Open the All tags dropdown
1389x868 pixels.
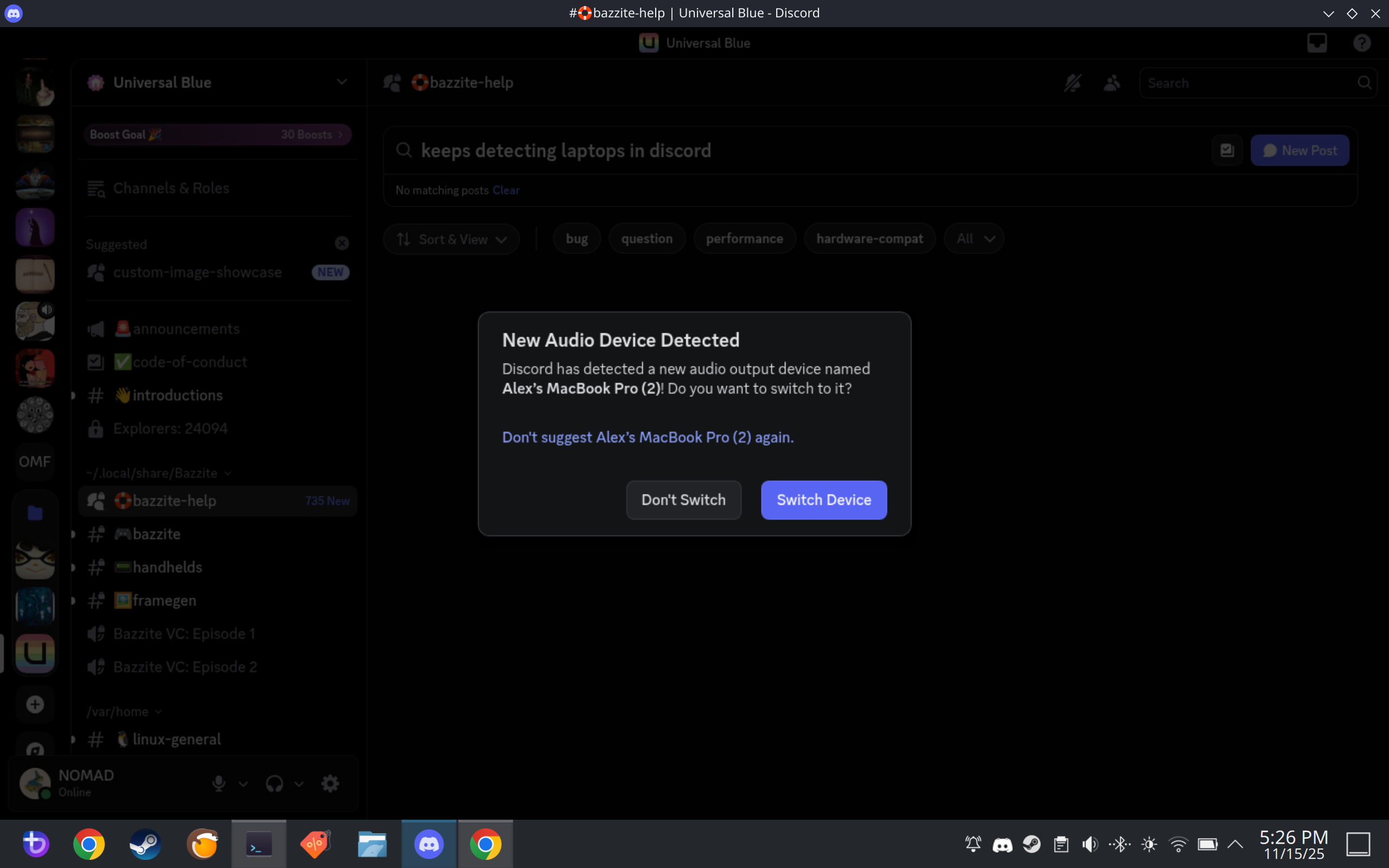[973, 238]
